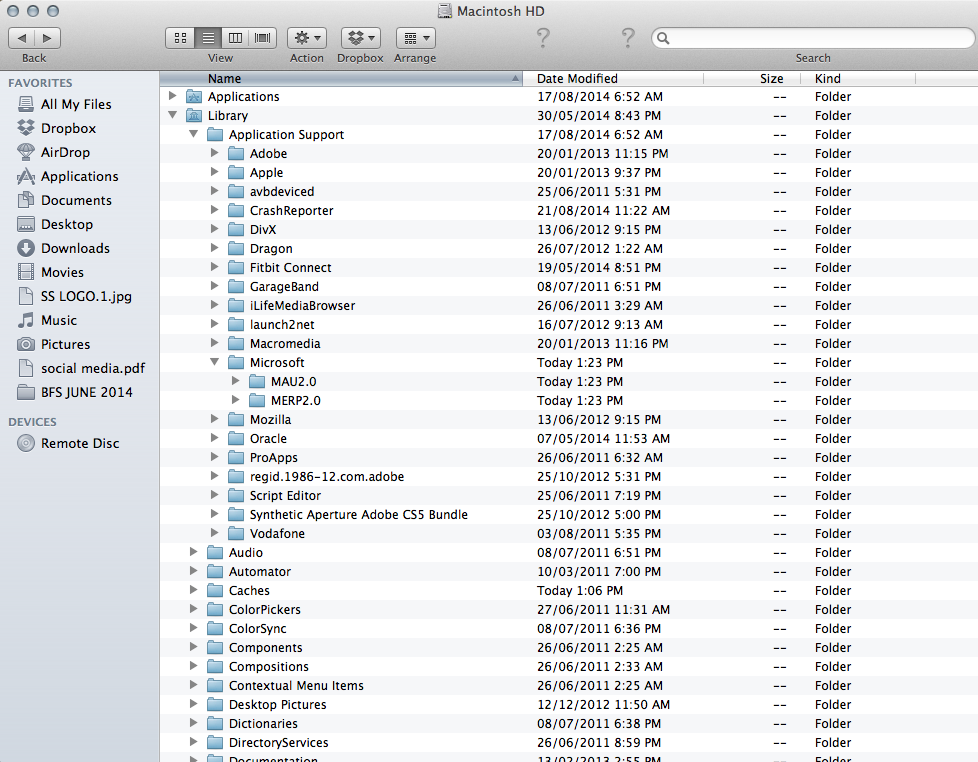This screenshot has width=978, height=762.
Task: Open AirDrop in the sidebar
Action: pyautogui.click(x=65, y=152)
